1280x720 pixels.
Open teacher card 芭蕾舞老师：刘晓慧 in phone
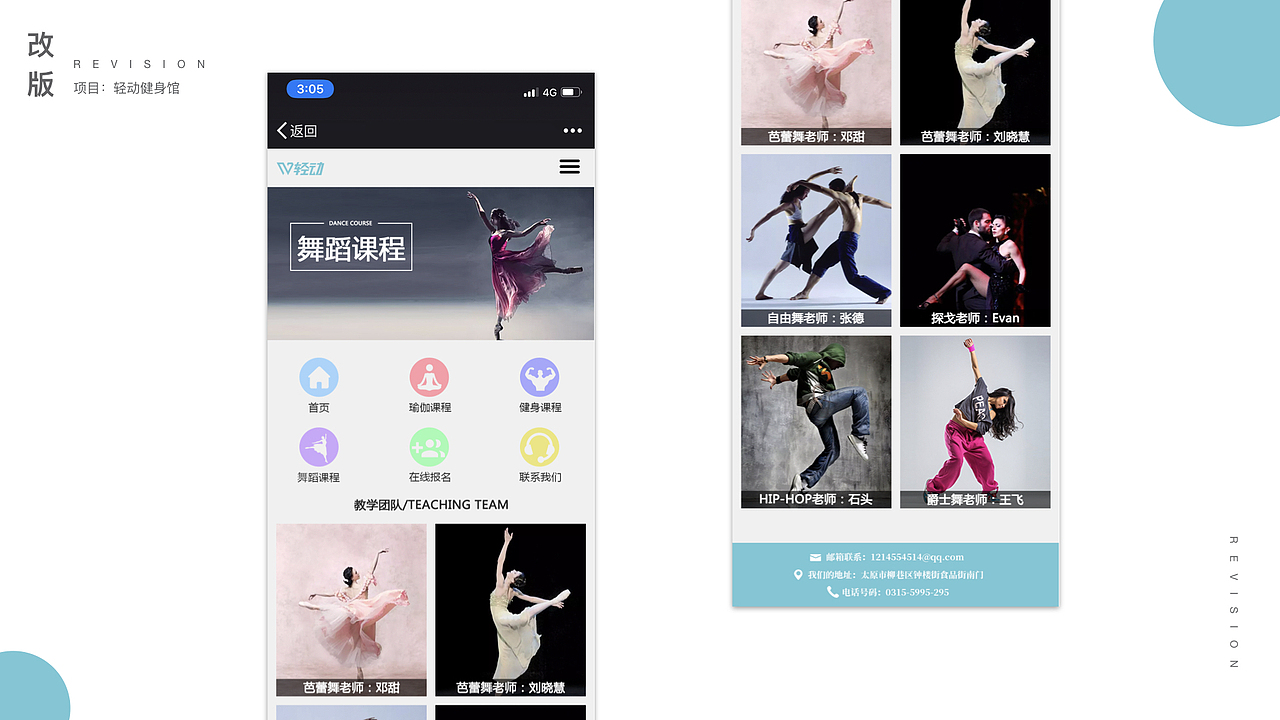510,610
